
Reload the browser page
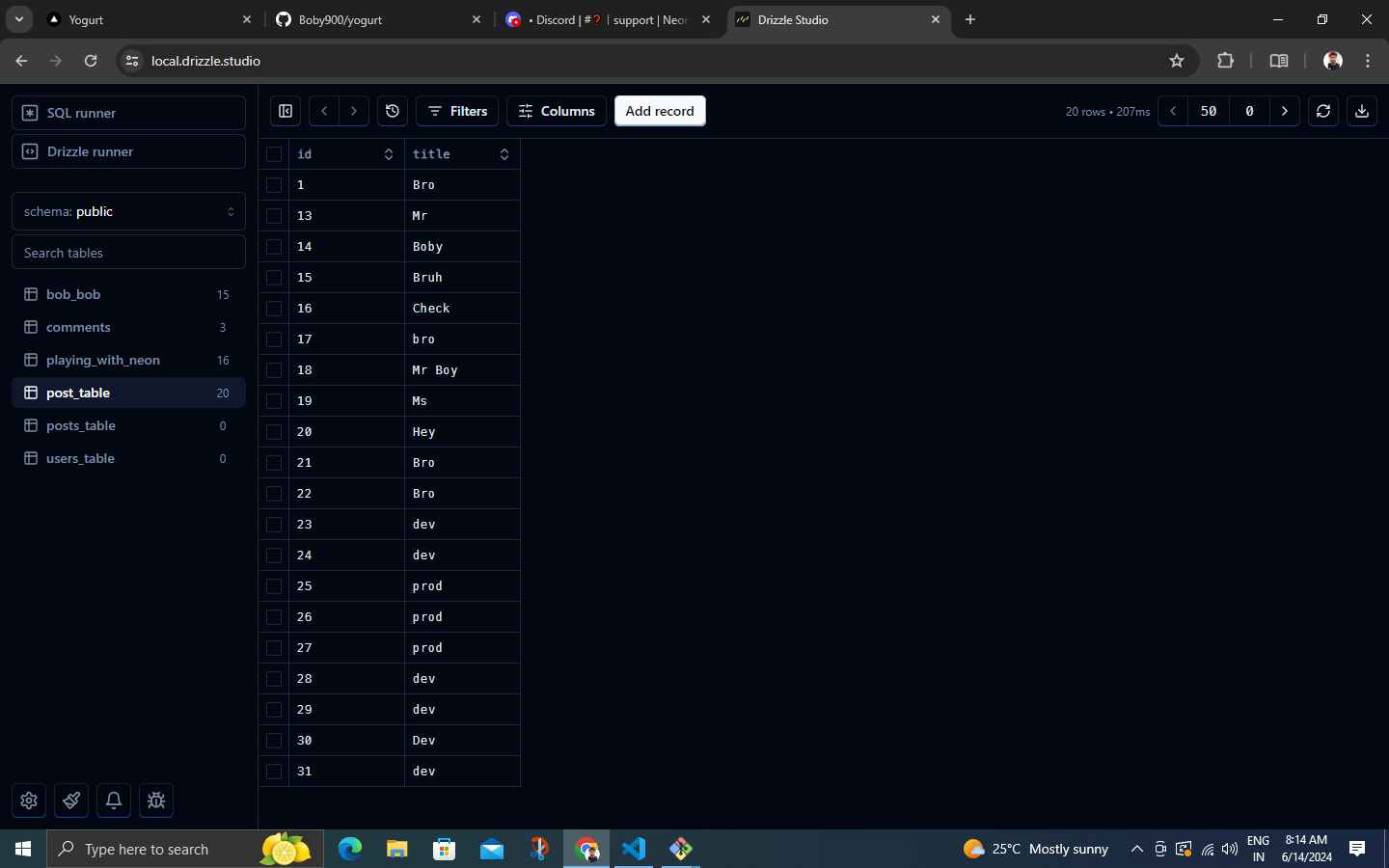91,61
